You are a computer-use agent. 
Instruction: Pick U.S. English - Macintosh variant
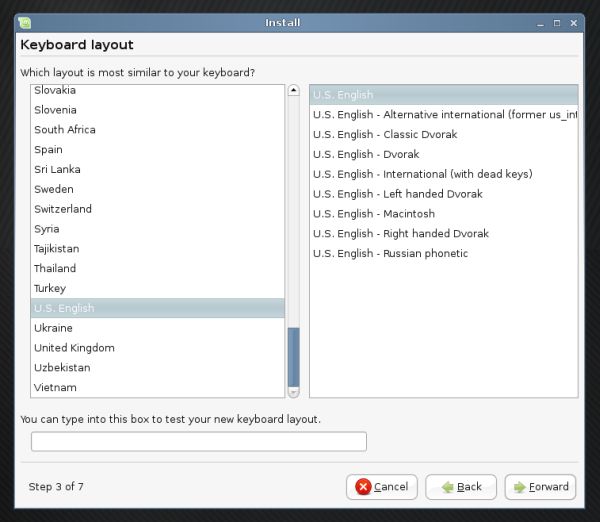tap(443, 214)
